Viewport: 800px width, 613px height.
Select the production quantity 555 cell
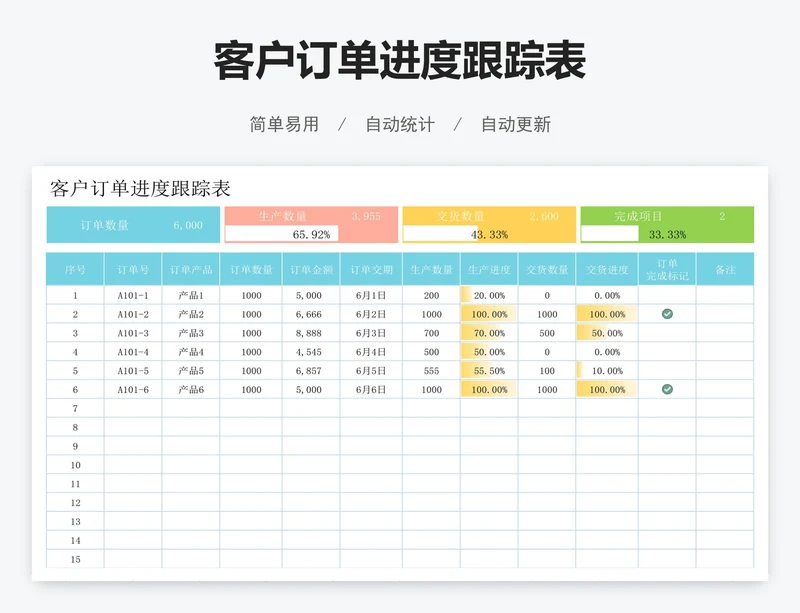tap(431, 371)
